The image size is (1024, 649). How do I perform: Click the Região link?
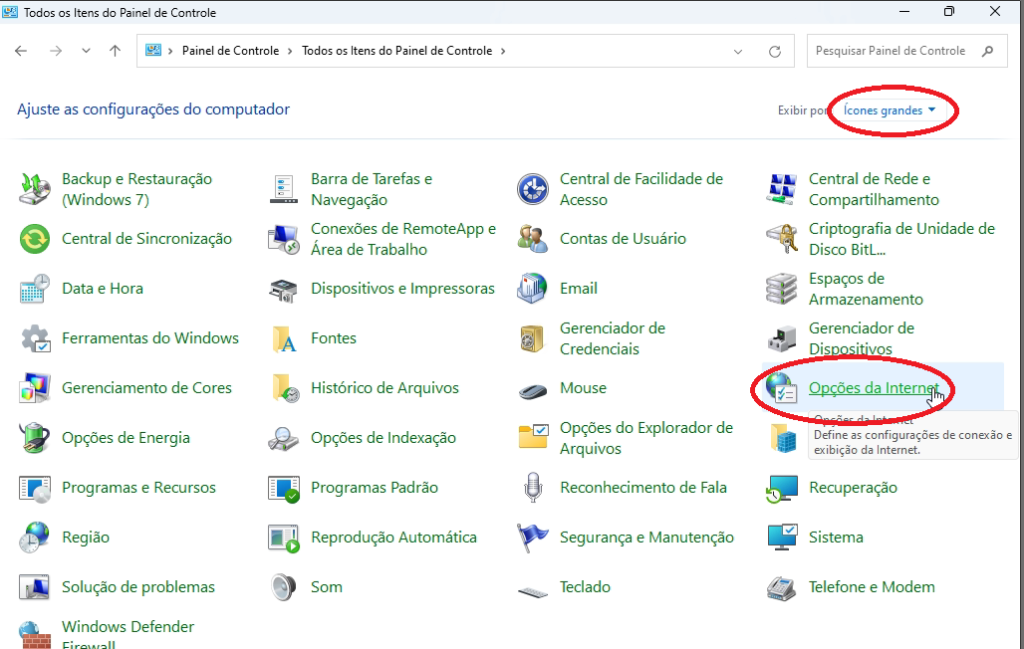(86, 537)
